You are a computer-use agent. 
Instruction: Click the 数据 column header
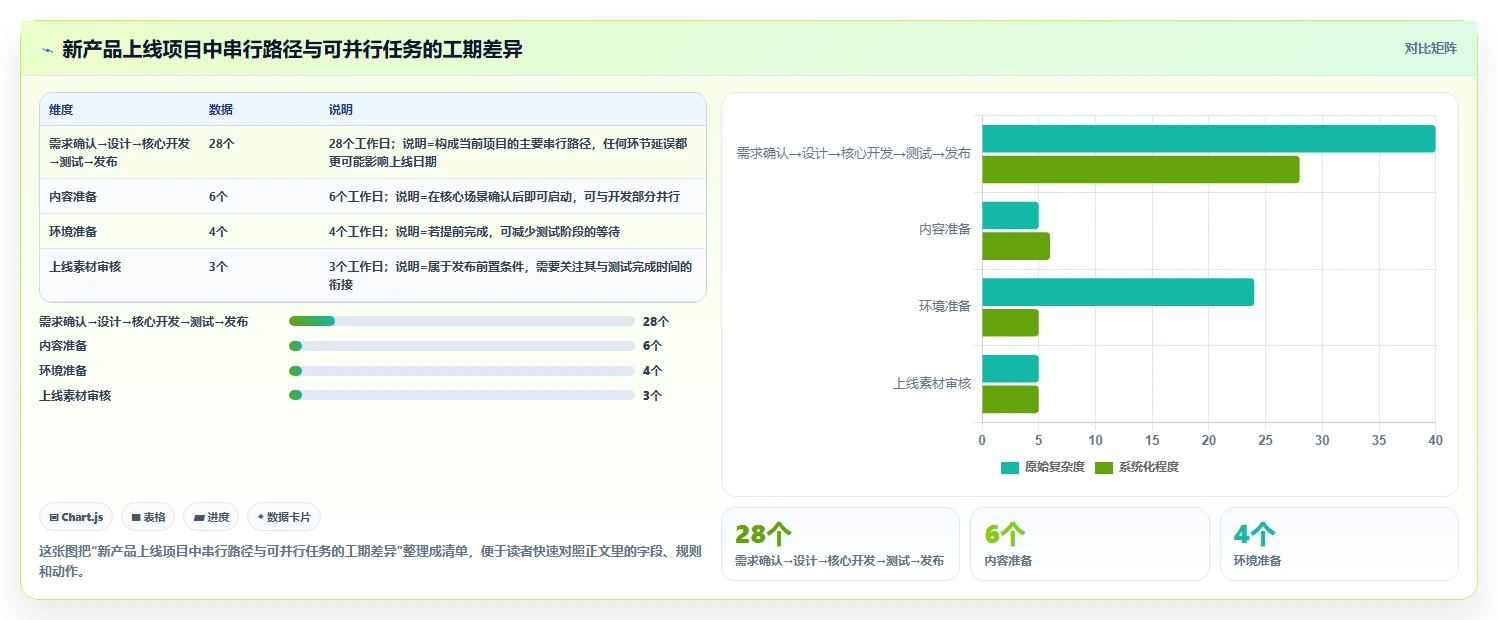221,110
